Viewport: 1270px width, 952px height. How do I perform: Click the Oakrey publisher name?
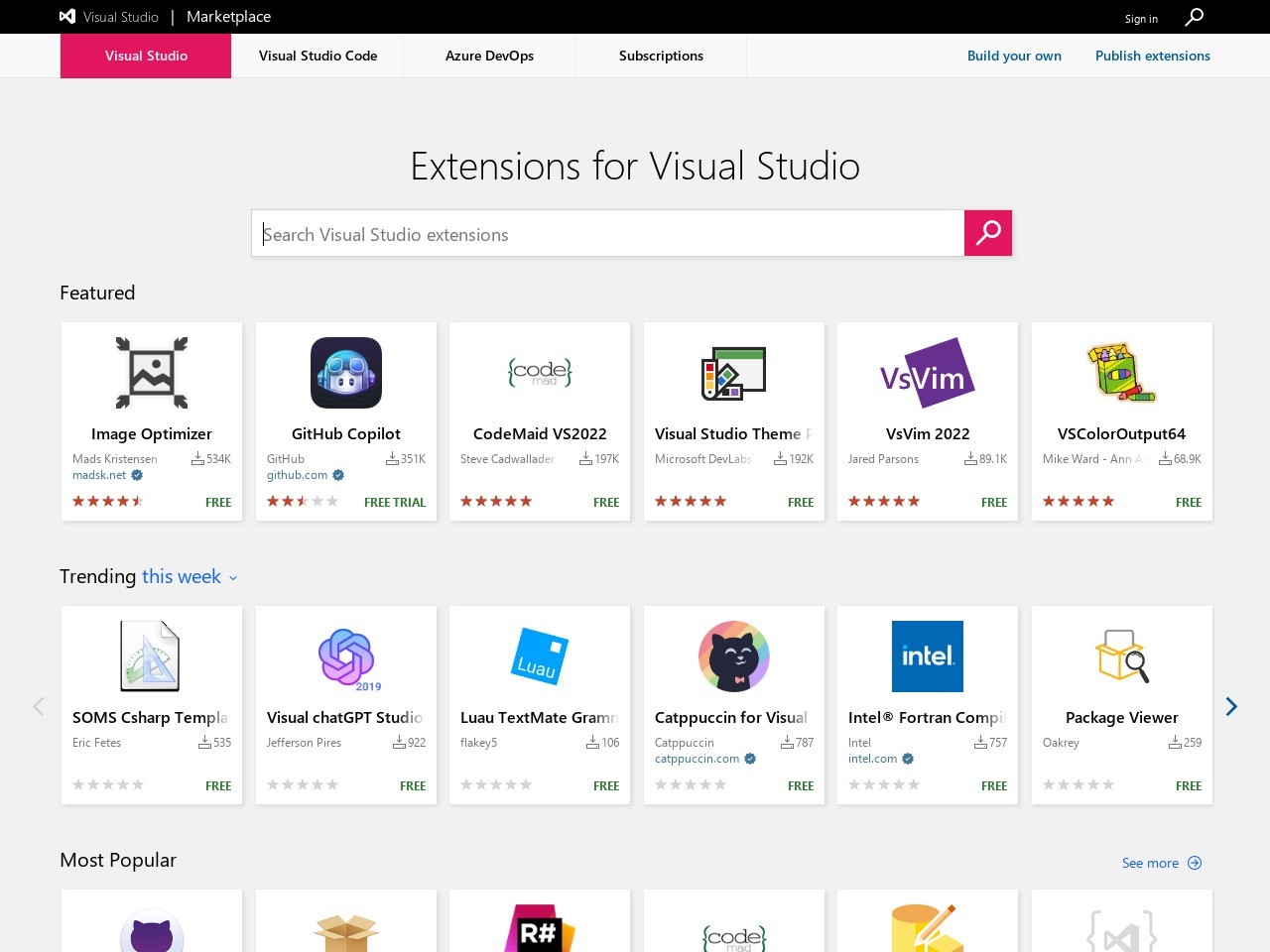1061,743
